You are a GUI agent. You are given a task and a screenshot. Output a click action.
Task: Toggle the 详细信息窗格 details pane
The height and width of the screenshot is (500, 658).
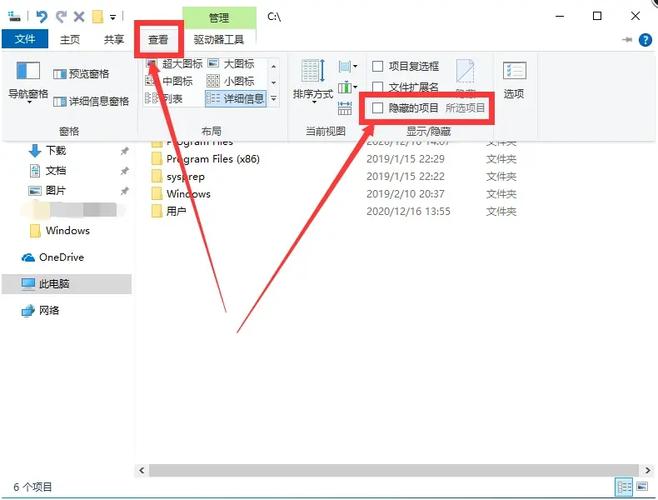(x=91, y=101)
